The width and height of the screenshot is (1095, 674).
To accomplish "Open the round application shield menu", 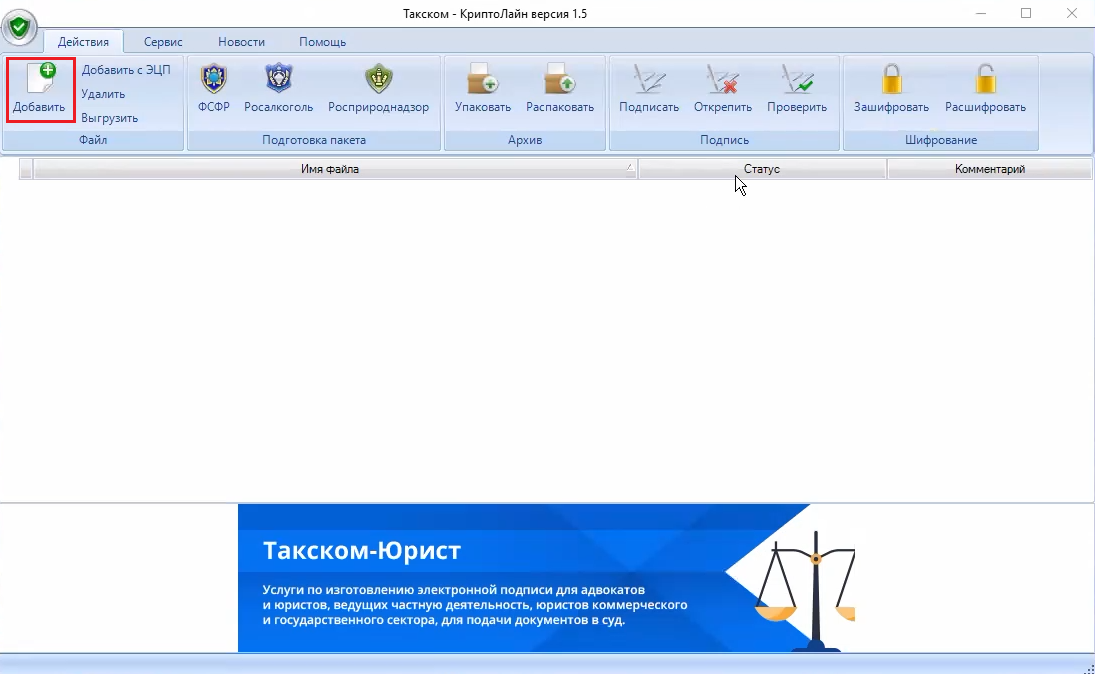I will [x=19, y=26].
